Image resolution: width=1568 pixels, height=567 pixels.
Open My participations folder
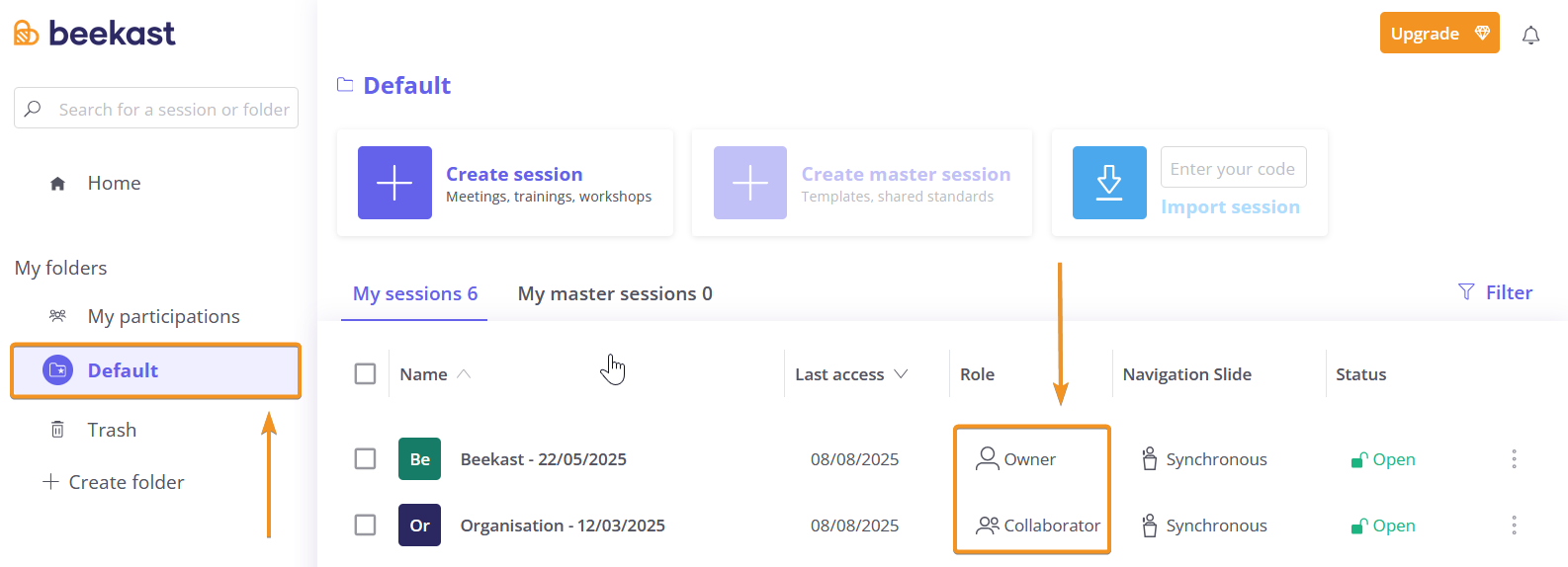pos(163,316)
